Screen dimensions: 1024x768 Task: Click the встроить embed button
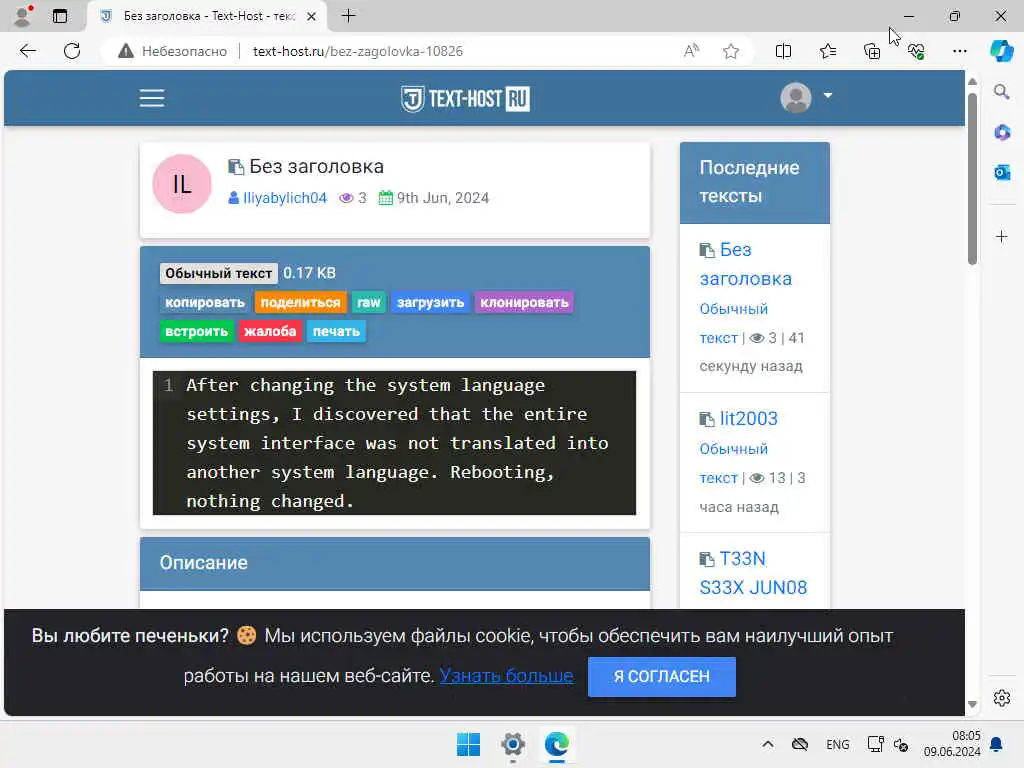[197, 331]
